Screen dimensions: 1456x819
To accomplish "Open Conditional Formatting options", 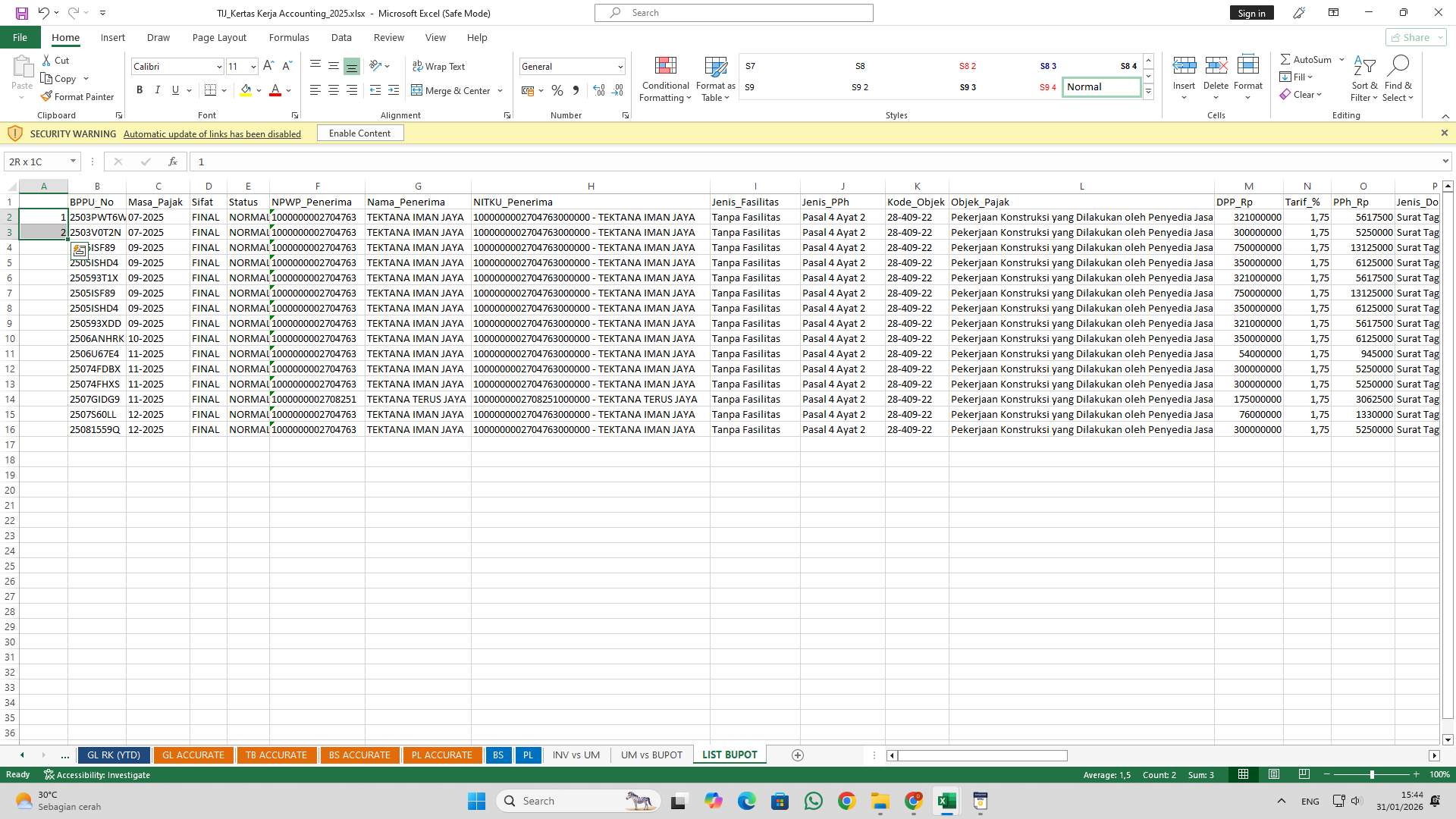I will pyautogui.click(x=665, y=79).
